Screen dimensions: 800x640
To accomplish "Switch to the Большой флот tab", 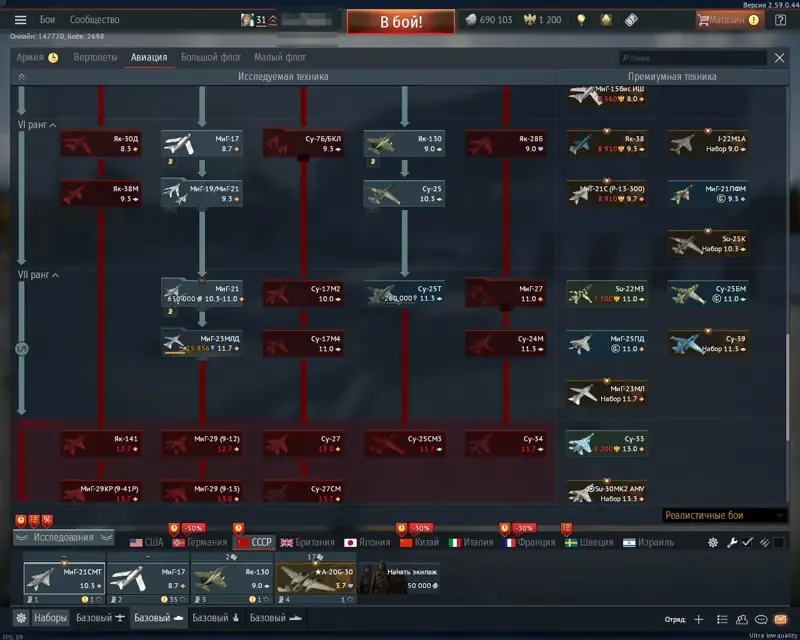I will tap(211, 57).
